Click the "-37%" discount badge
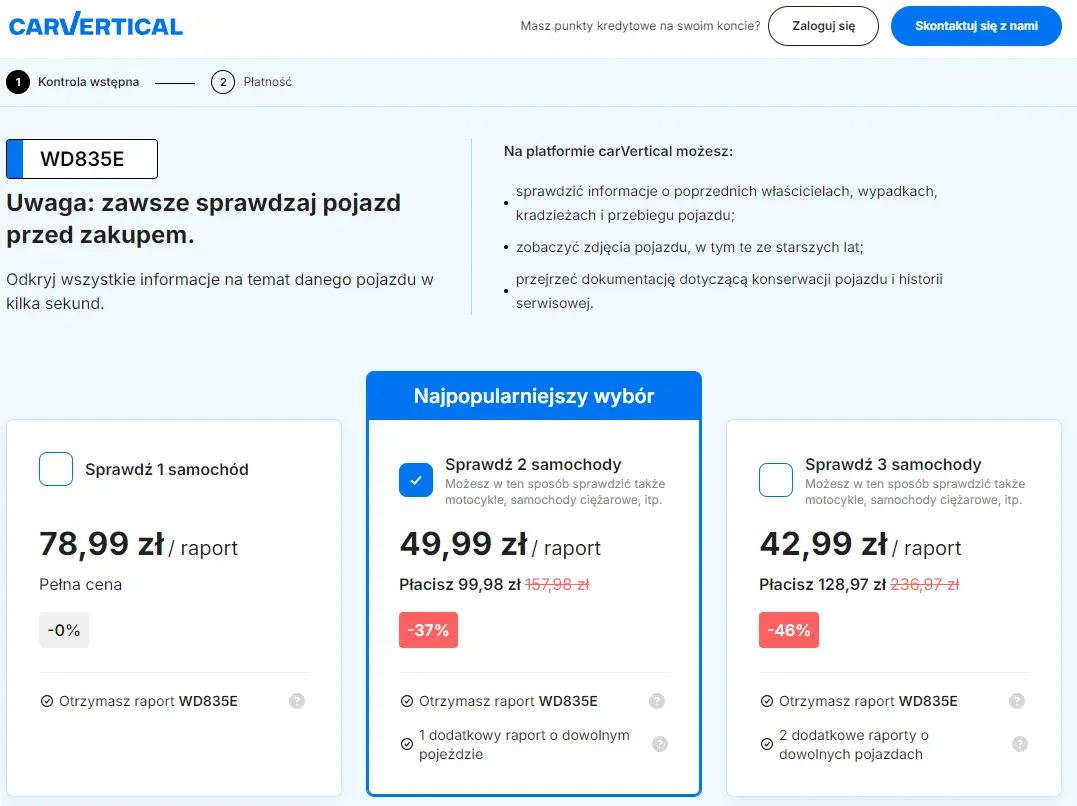The image size is (1077, 806). [x=428, y=630]
